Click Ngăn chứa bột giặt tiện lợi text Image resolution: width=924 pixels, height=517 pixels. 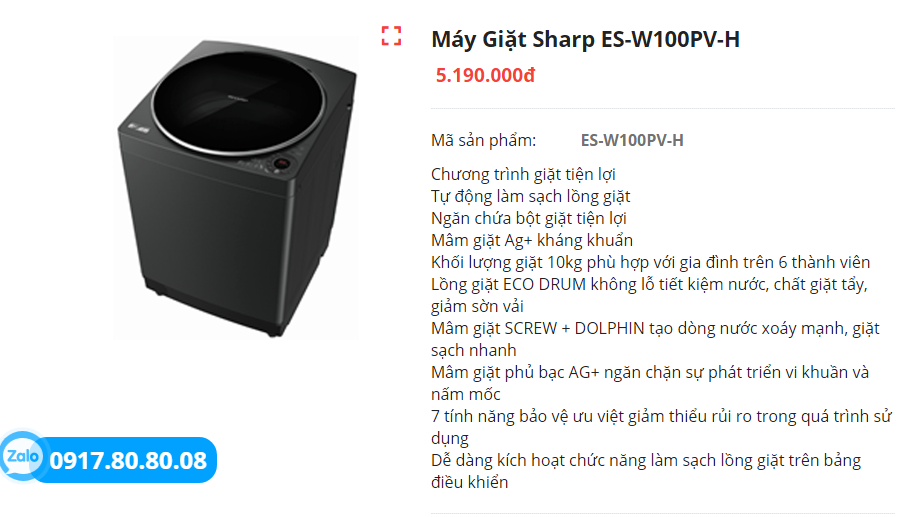point(529,218)
